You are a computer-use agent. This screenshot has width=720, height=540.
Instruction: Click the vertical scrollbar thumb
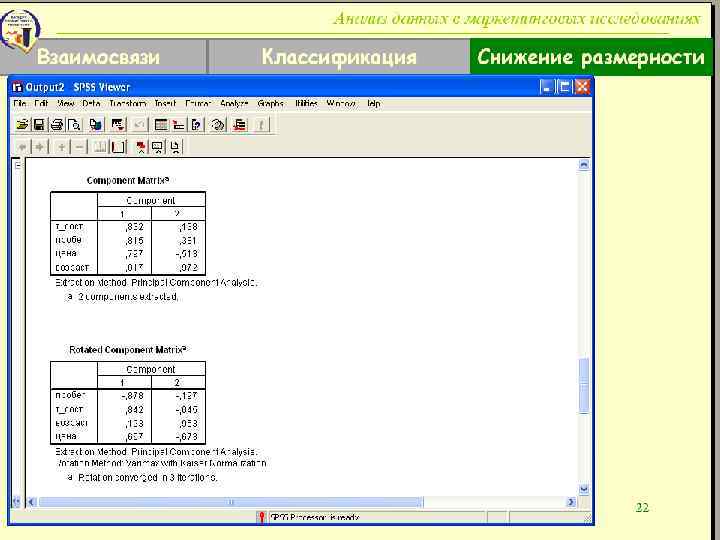584,386
